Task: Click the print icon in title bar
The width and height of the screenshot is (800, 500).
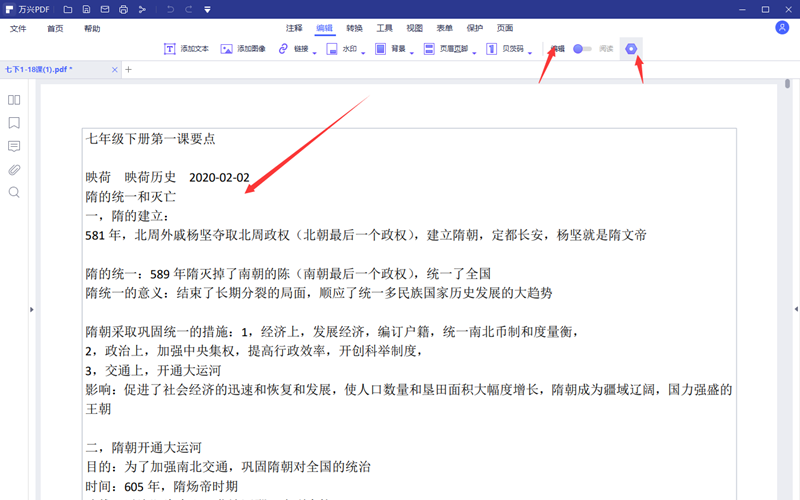Action: [122, 10]
